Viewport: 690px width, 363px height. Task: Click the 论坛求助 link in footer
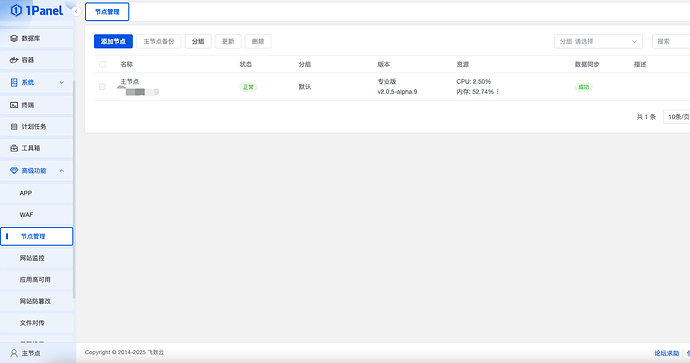click(x=667, y=353)
